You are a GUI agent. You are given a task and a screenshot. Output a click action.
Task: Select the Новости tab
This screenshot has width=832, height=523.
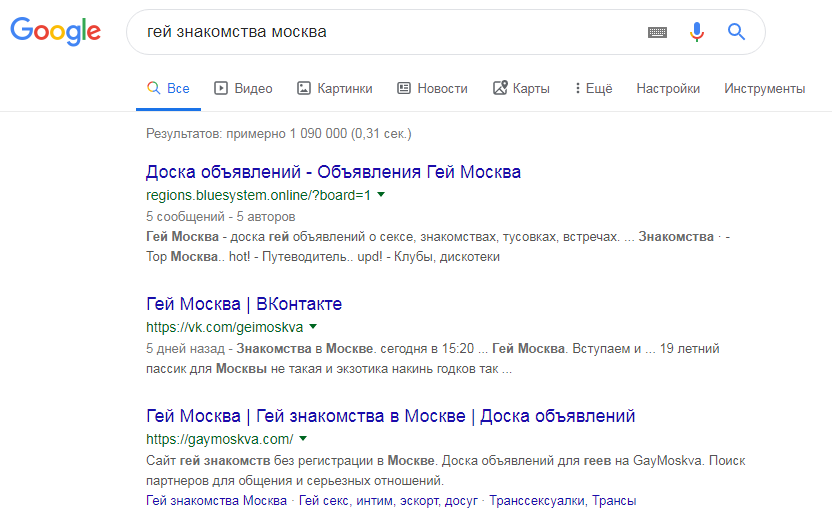[432, 88]
